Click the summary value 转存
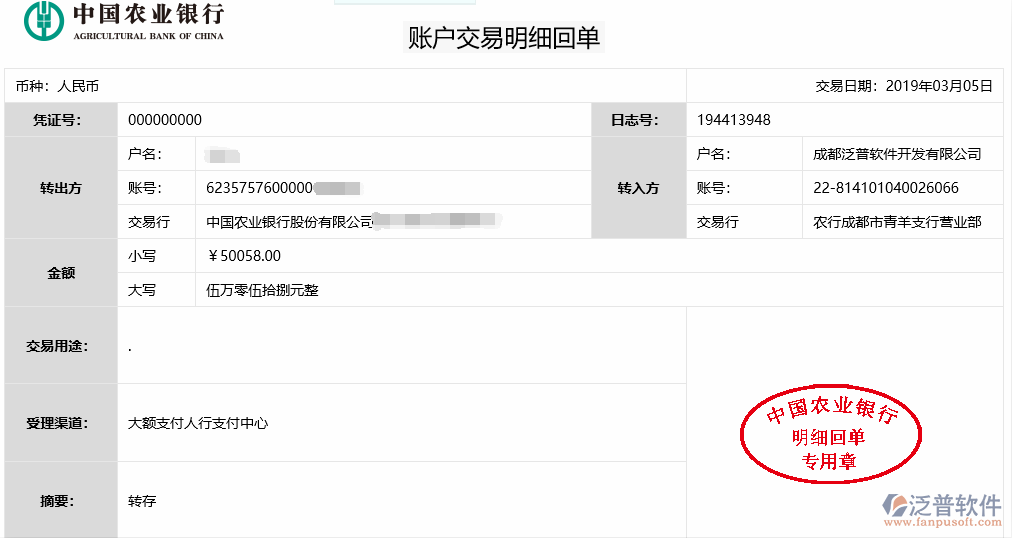The height and width of the screenshot is (538, 1012). (x=142, y=500)
